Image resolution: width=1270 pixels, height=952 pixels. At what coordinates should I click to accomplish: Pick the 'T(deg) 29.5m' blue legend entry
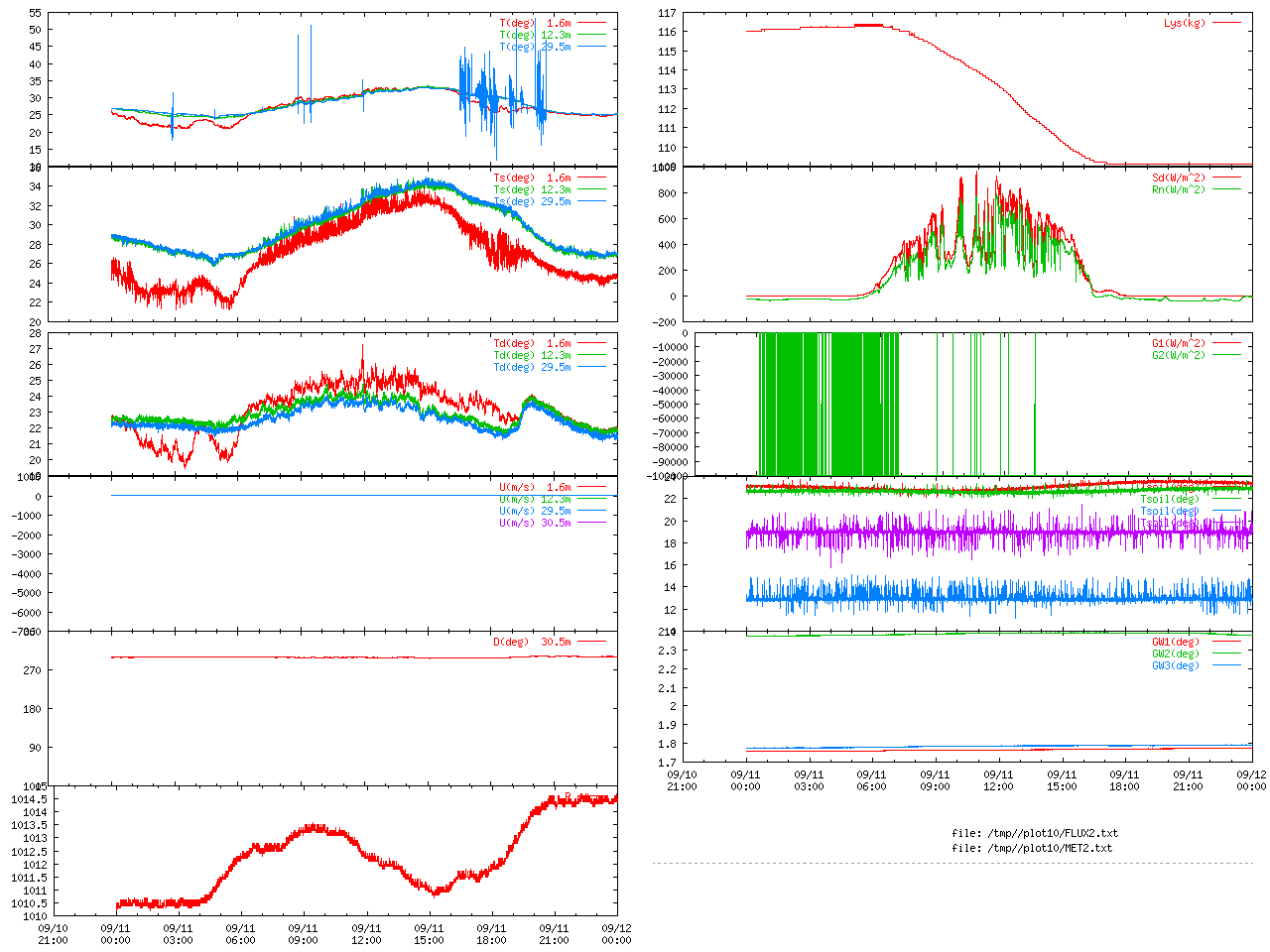536,47
